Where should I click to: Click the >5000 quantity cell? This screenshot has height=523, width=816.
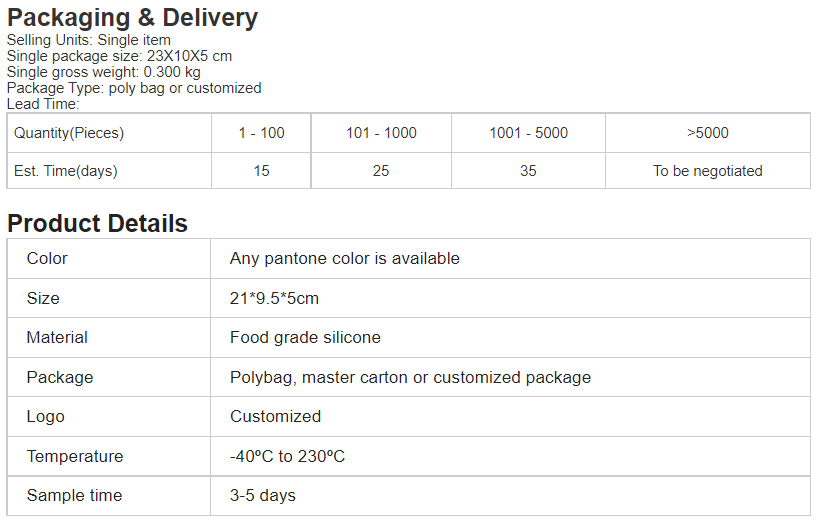(707, 133)
